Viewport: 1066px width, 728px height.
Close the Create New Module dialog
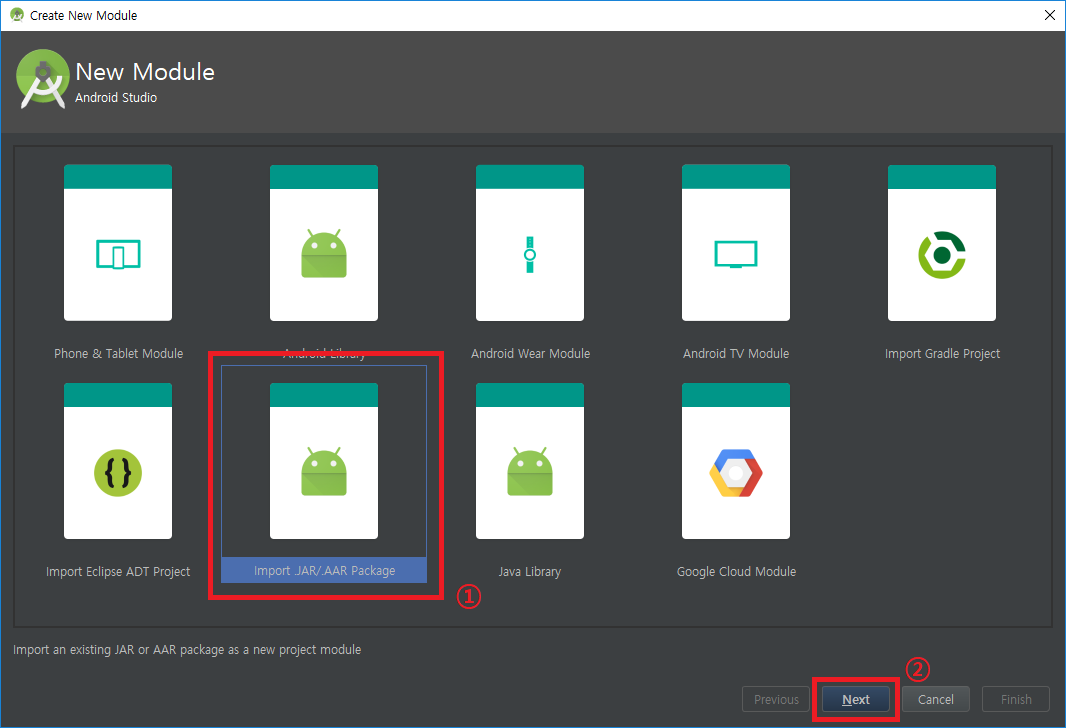click(1049, 15)
